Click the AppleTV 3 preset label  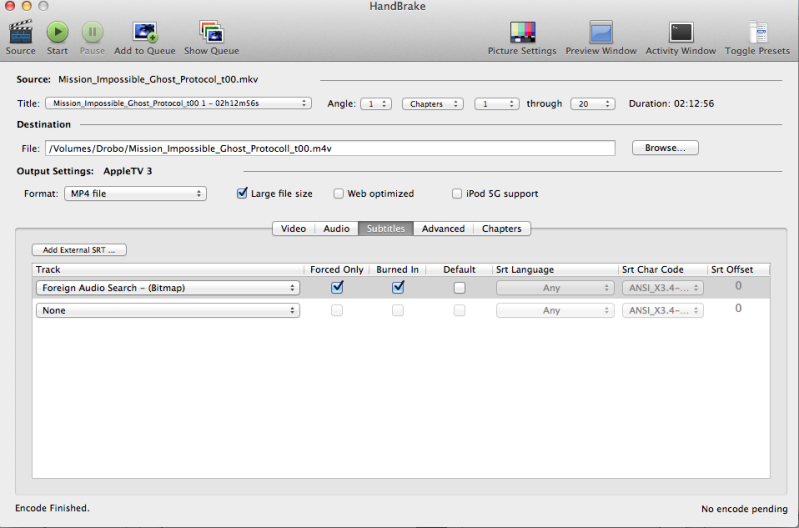coord(127,171)
